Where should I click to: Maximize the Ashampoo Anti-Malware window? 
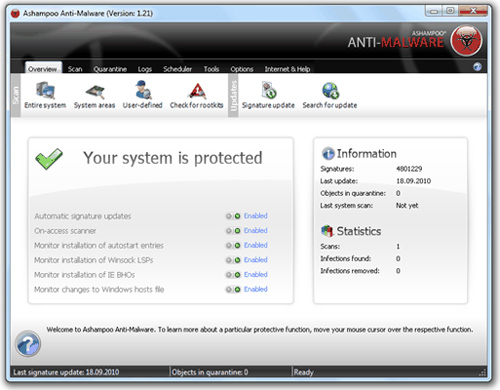click(450, 11)
